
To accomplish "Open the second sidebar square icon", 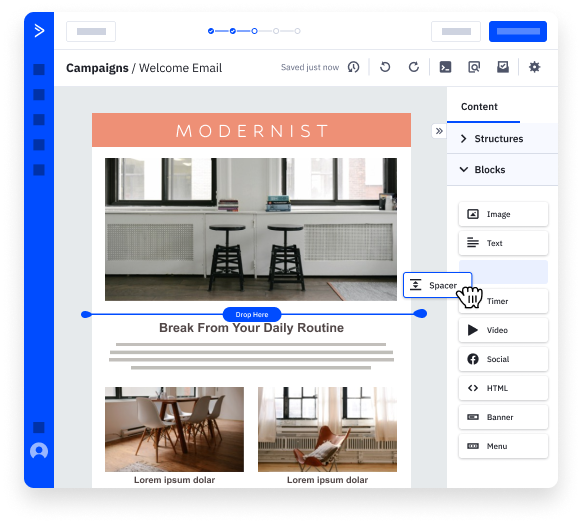I will click(x=39, y=95).
